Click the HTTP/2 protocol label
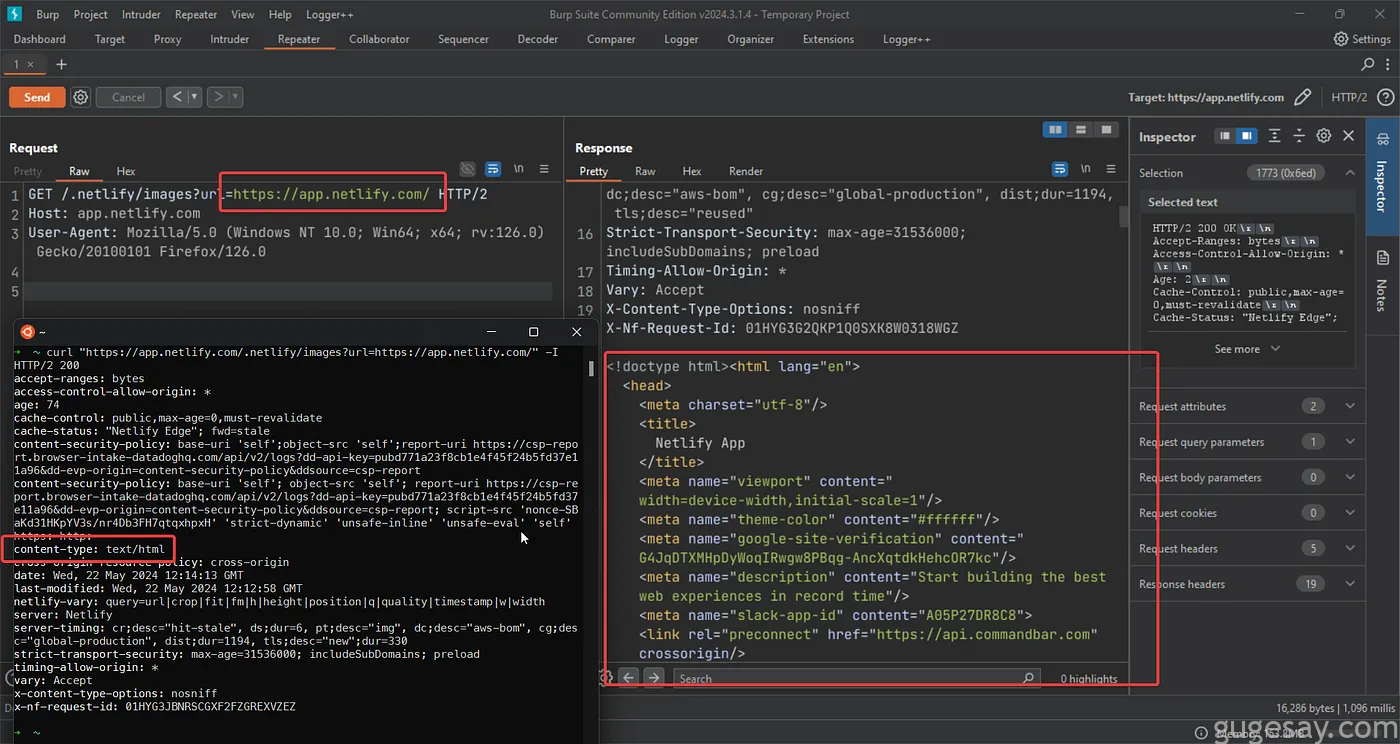 pyautogui.click(x=1349, y=97)
